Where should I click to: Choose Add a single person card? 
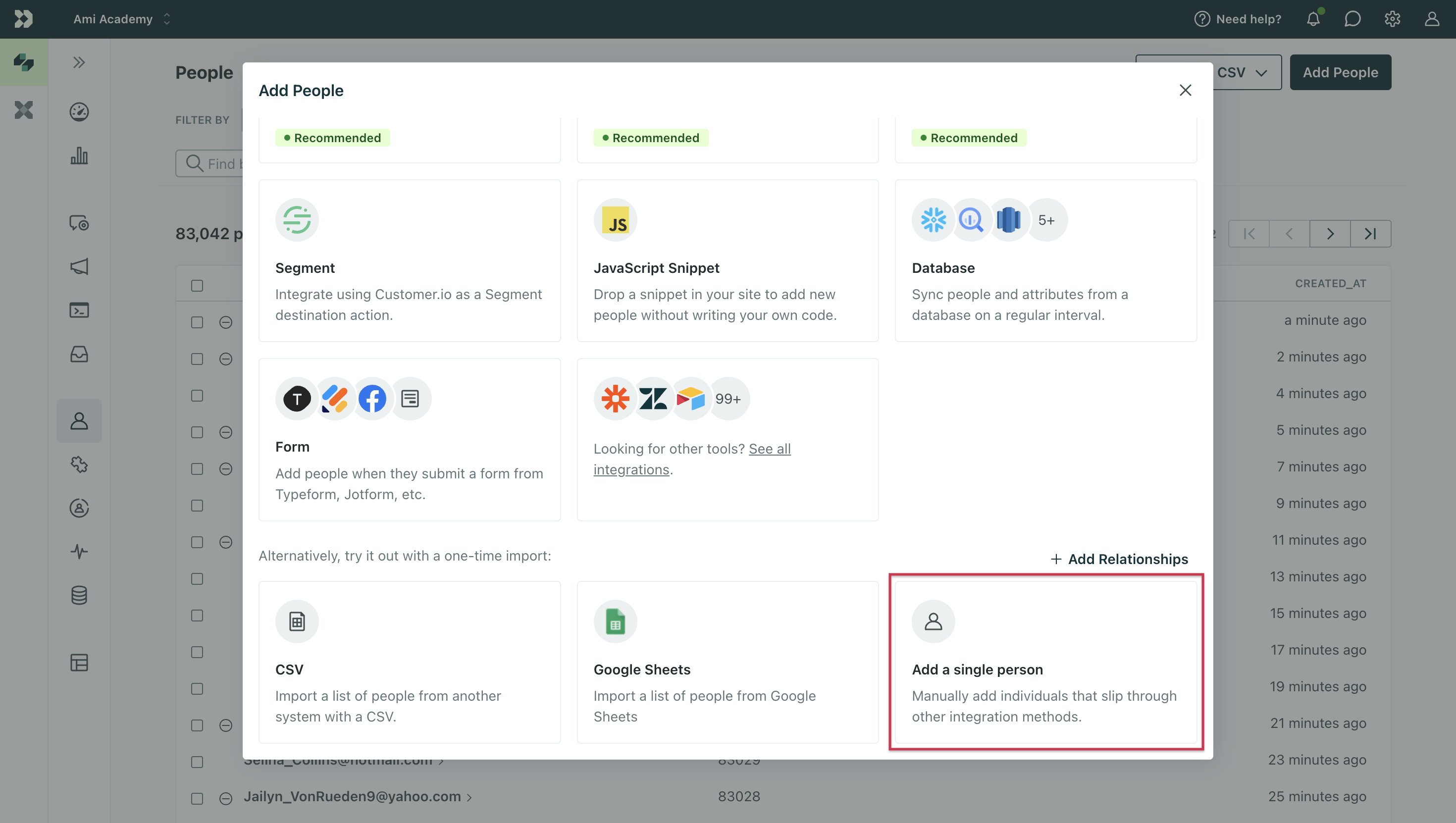pos(1045,662)
